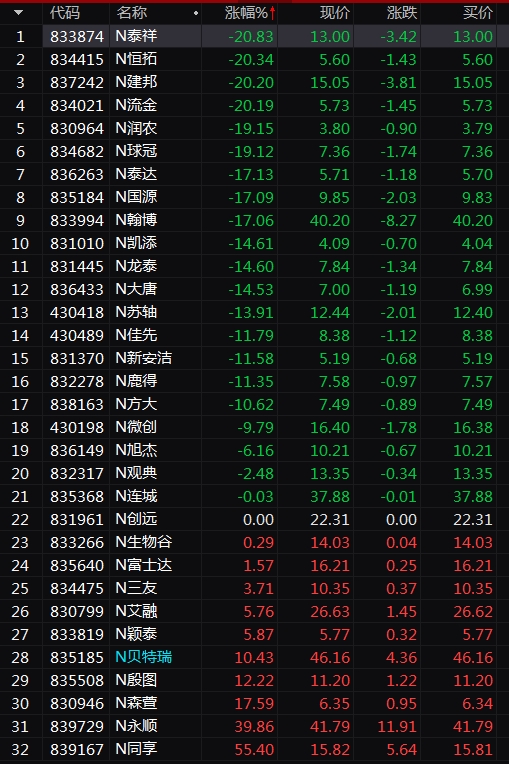The width and height of the screenshot is (509, 764).
Task: Select the stock N泰达
Action: 136,174
